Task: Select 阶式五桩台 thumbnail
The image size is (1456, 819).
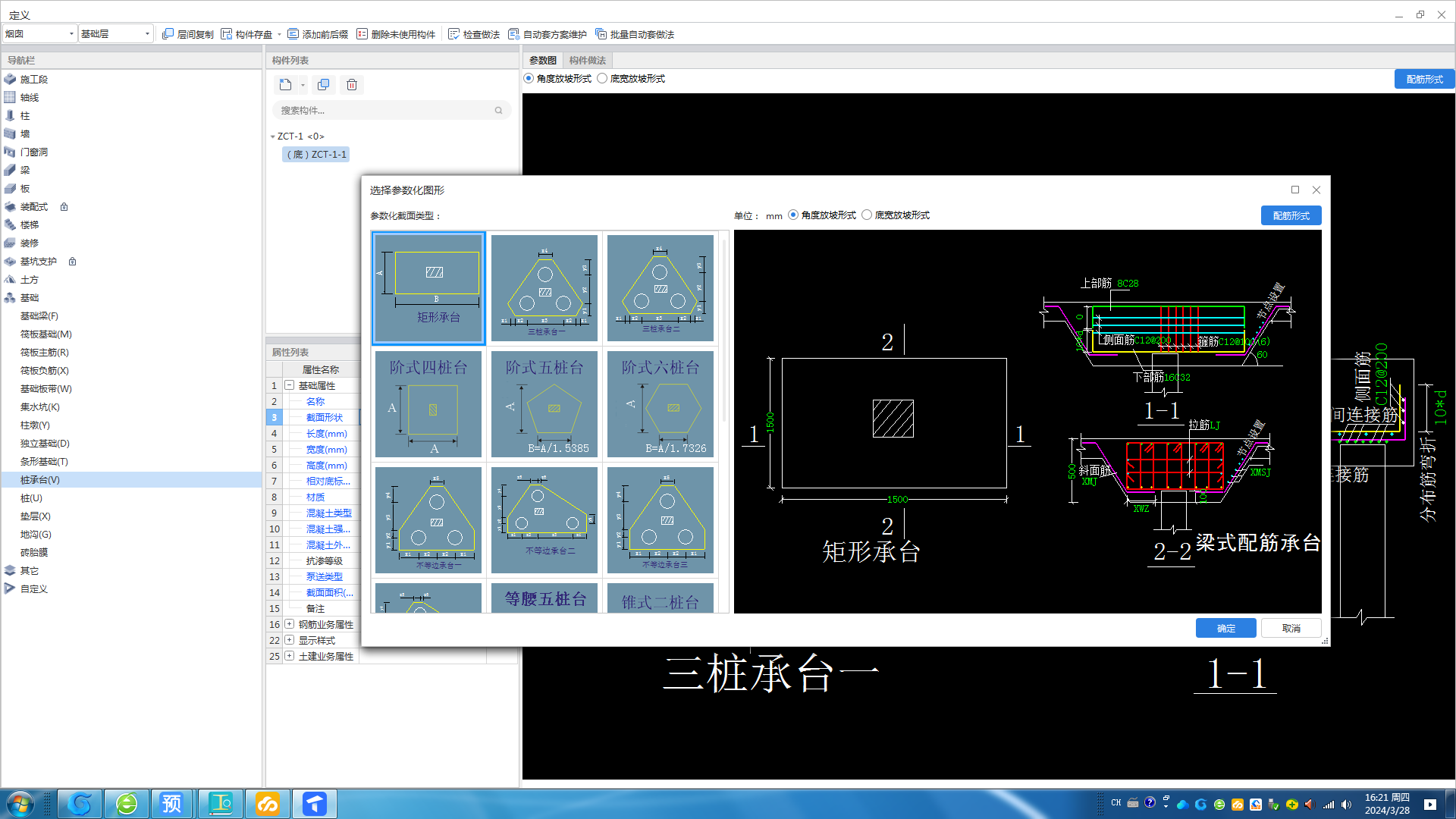Action: click(x=544, y=403)
